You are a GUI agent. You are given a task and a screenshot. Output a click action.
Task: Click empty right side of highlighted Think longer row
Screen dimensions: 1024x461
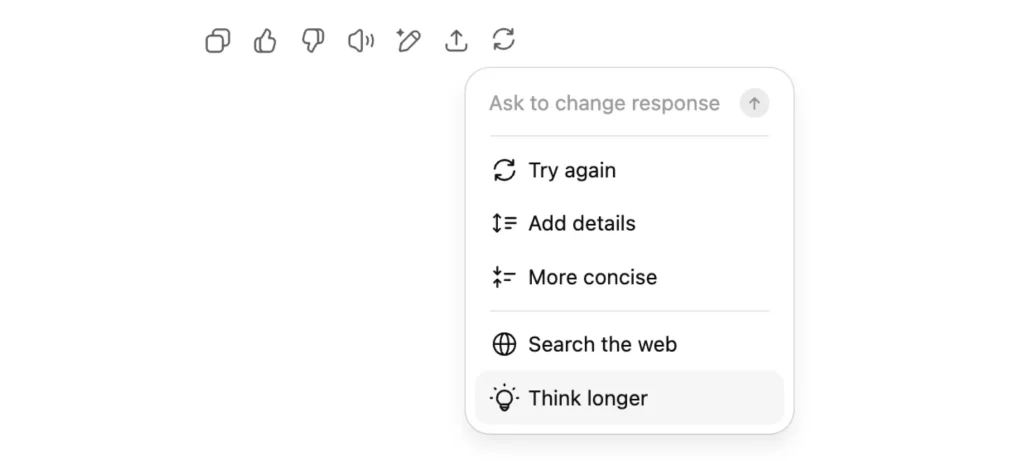pos(720,399)
